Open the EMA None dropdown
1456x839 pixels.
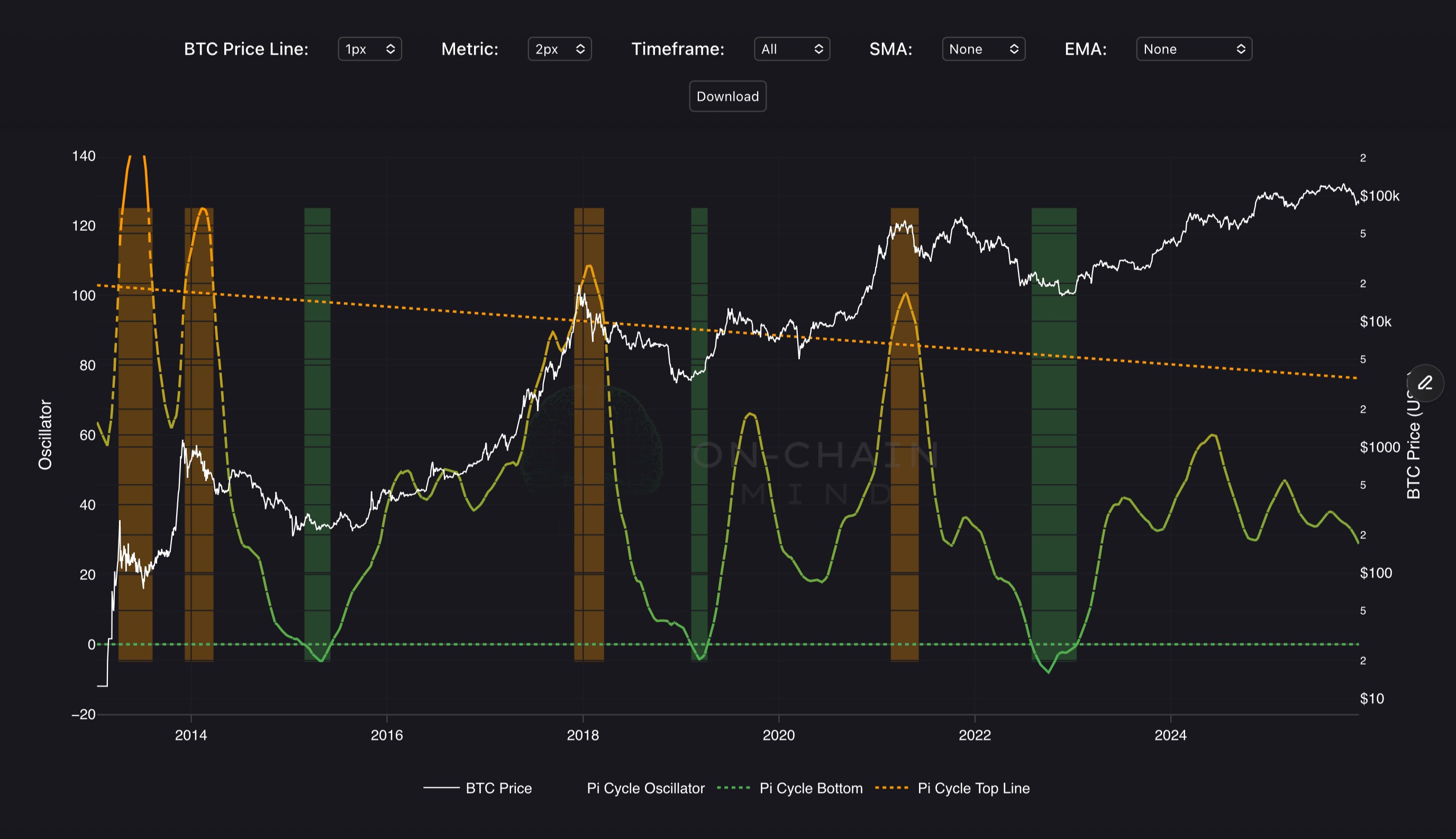tap(1194, 49)
